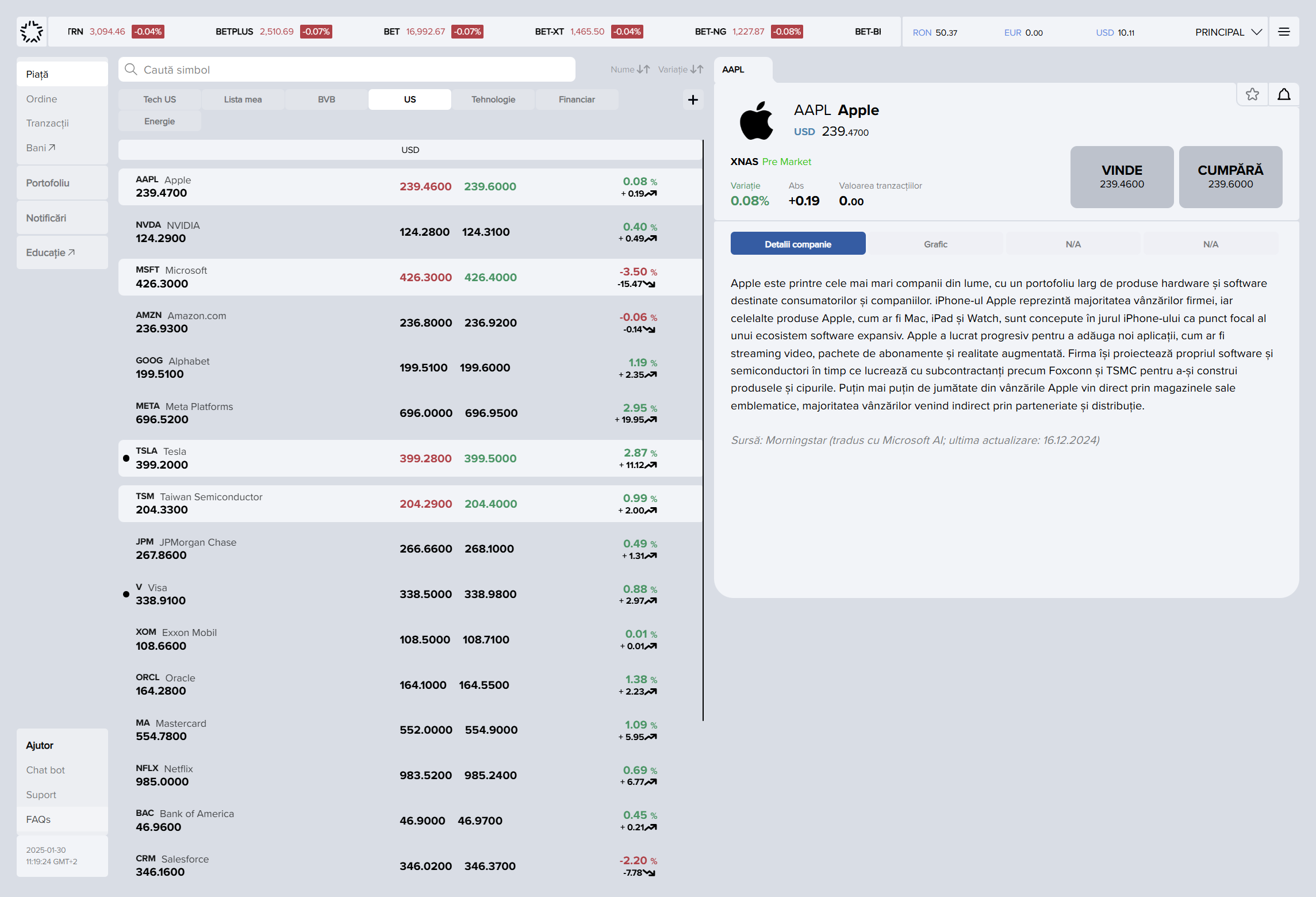Open Educație external link arrow

pyautogui.click(x=71, y=252)
